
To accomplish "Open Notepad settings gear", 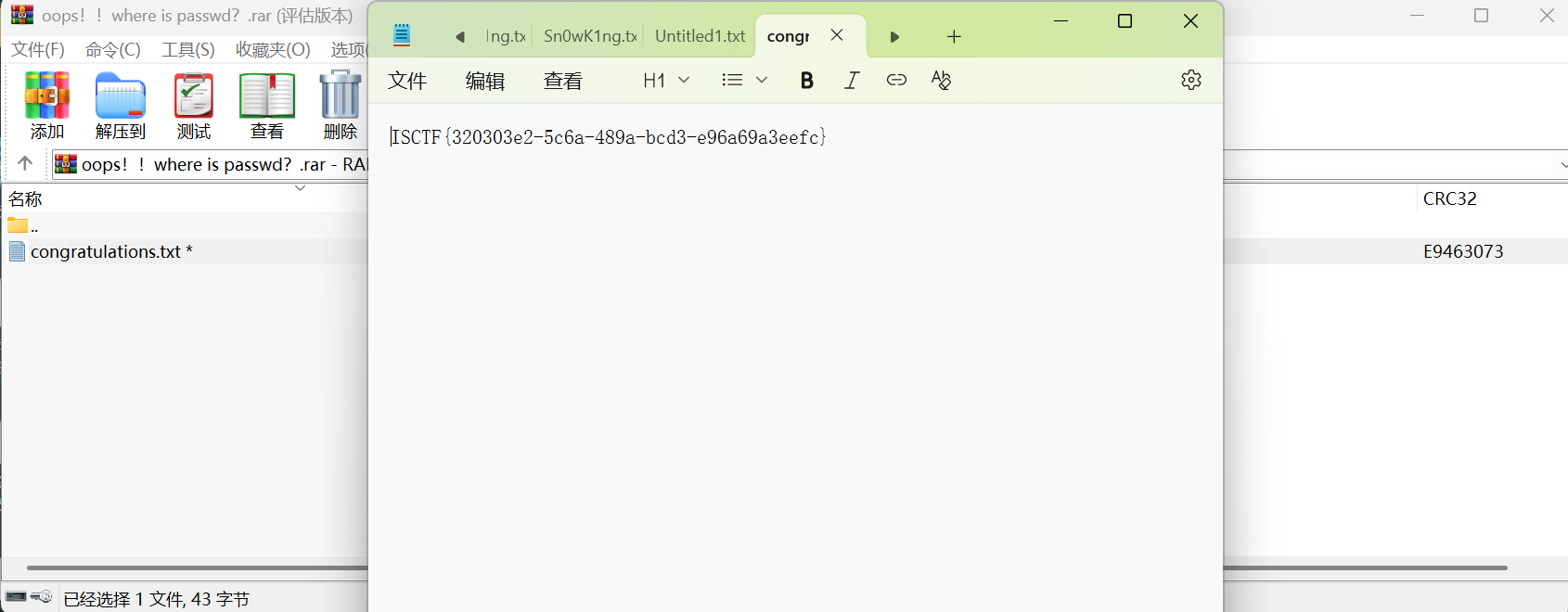I will tap(1191, 80).
